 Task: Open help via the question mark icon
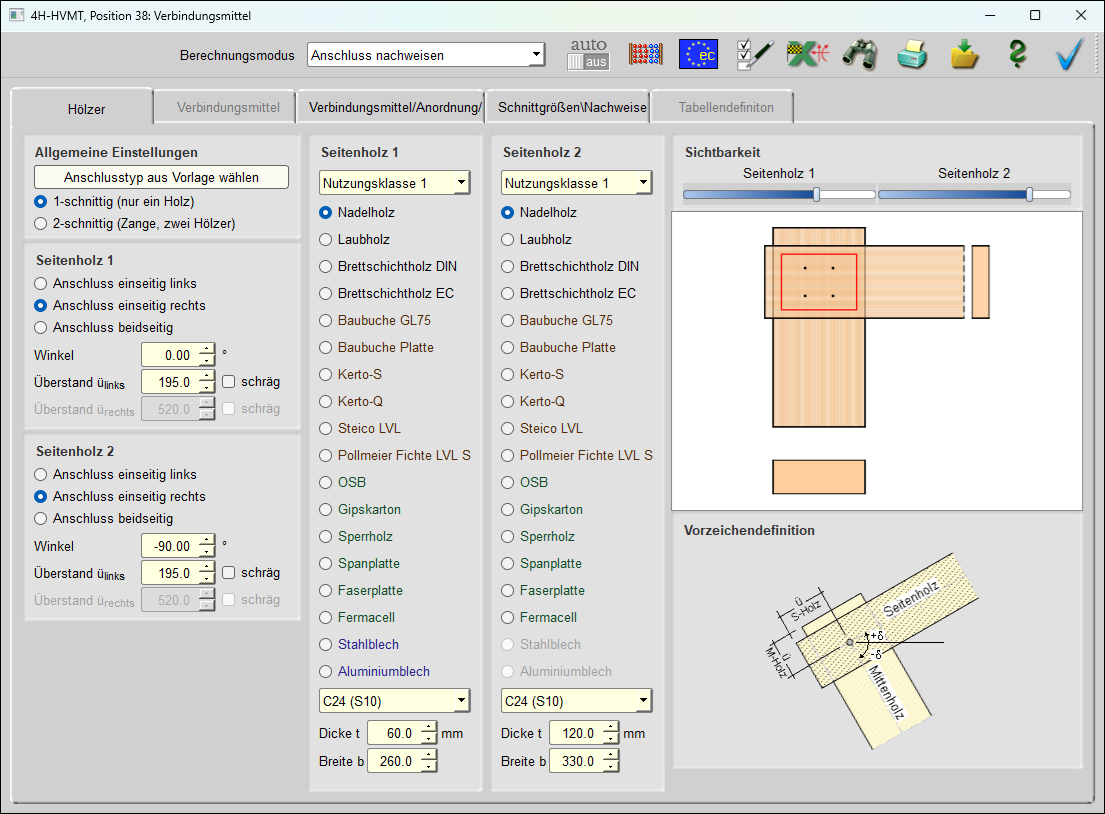[x=1017, y=54]
